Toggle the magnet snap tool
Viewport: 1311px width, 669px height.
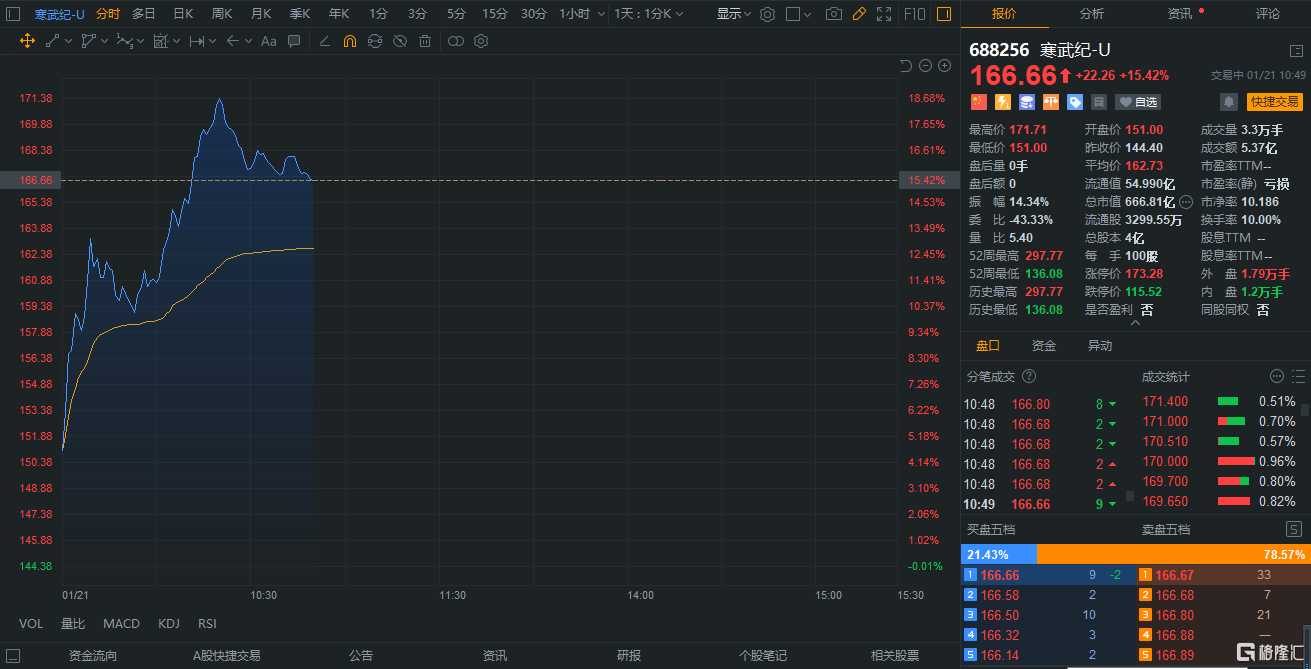(x=349, y=41)
